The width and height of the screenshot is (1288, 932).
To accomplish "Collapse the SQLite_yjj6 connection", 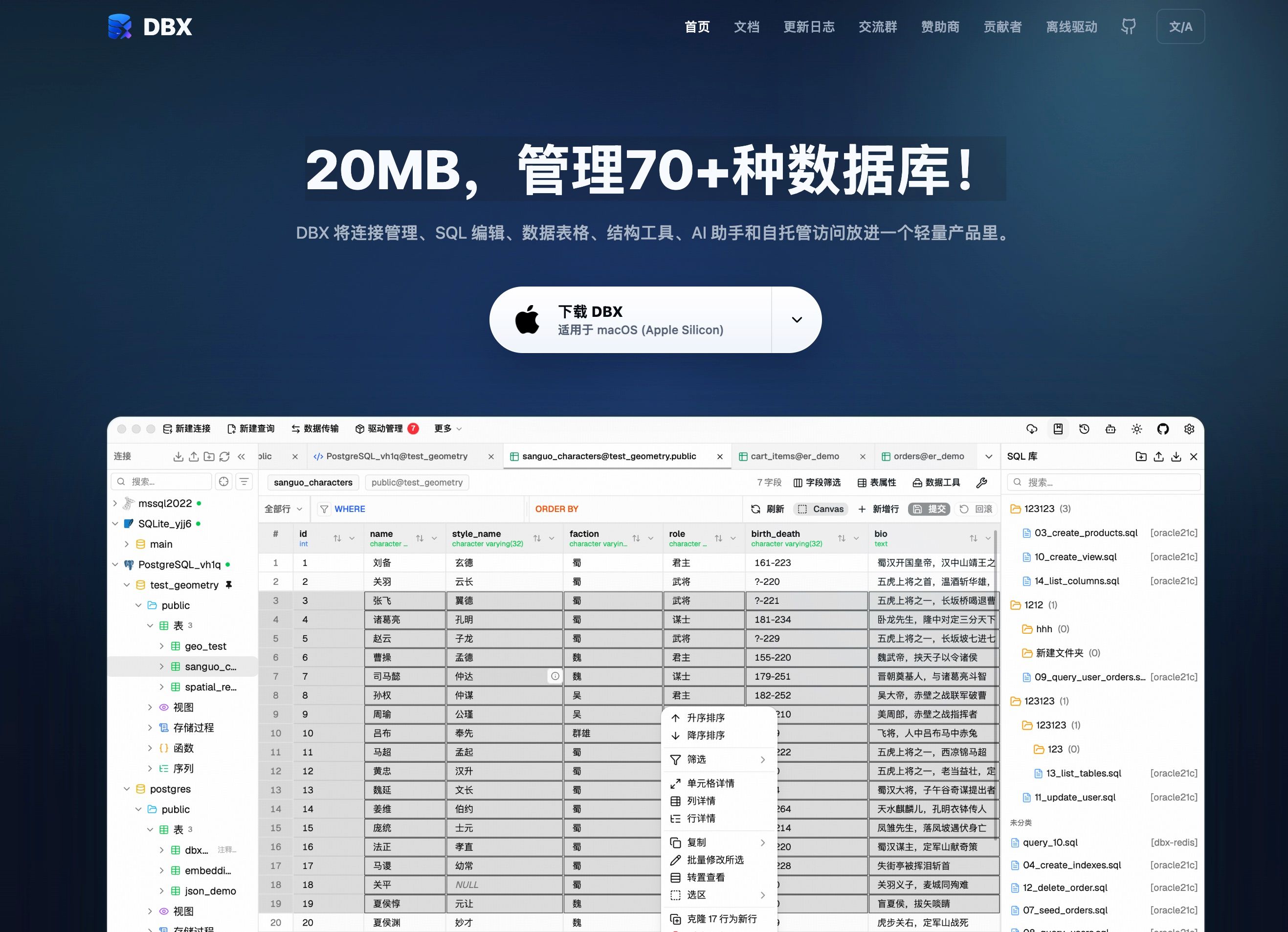I will coord(115,524).
